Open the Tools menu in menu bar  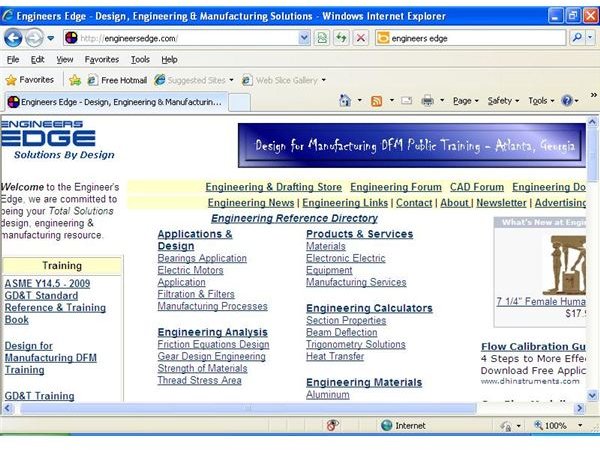point(140,59)
